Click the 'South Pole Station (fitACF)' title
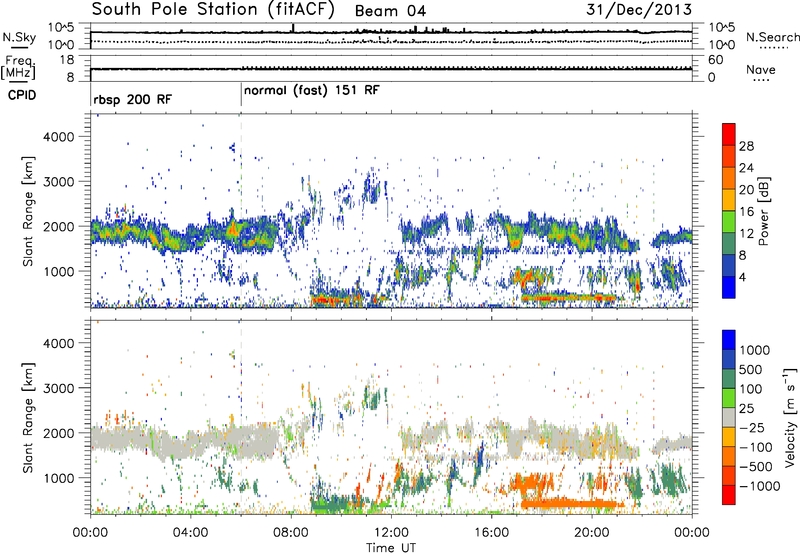 point(213,10)
